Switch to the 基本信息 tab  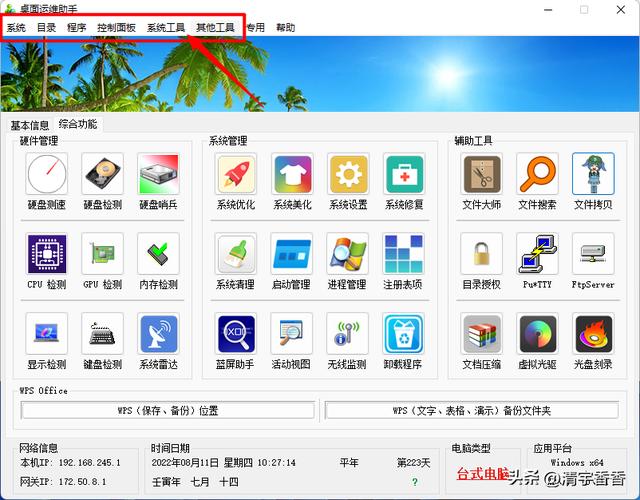click(30, 125)
